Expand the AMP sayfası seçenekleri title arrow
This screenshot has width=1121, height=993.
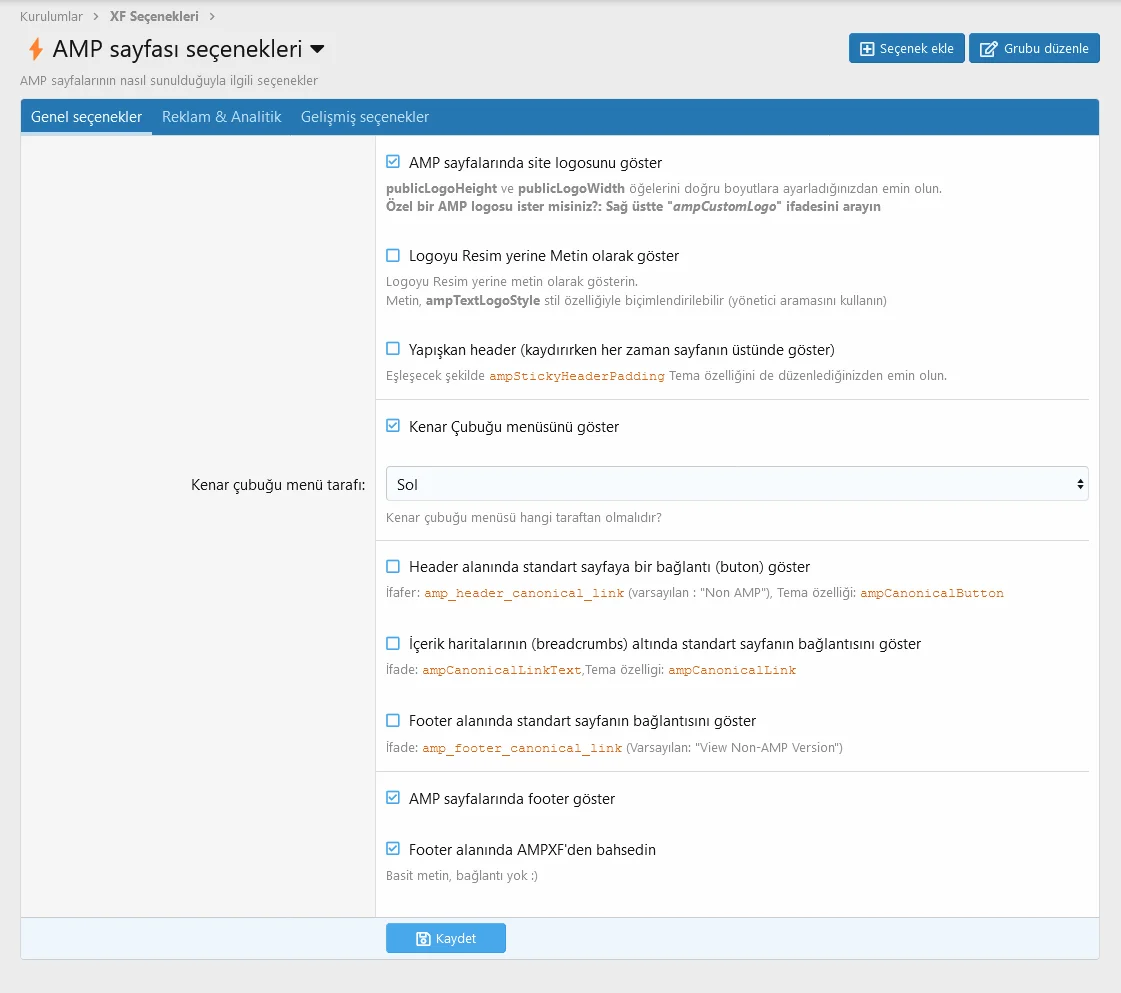(x=317, y=49)
